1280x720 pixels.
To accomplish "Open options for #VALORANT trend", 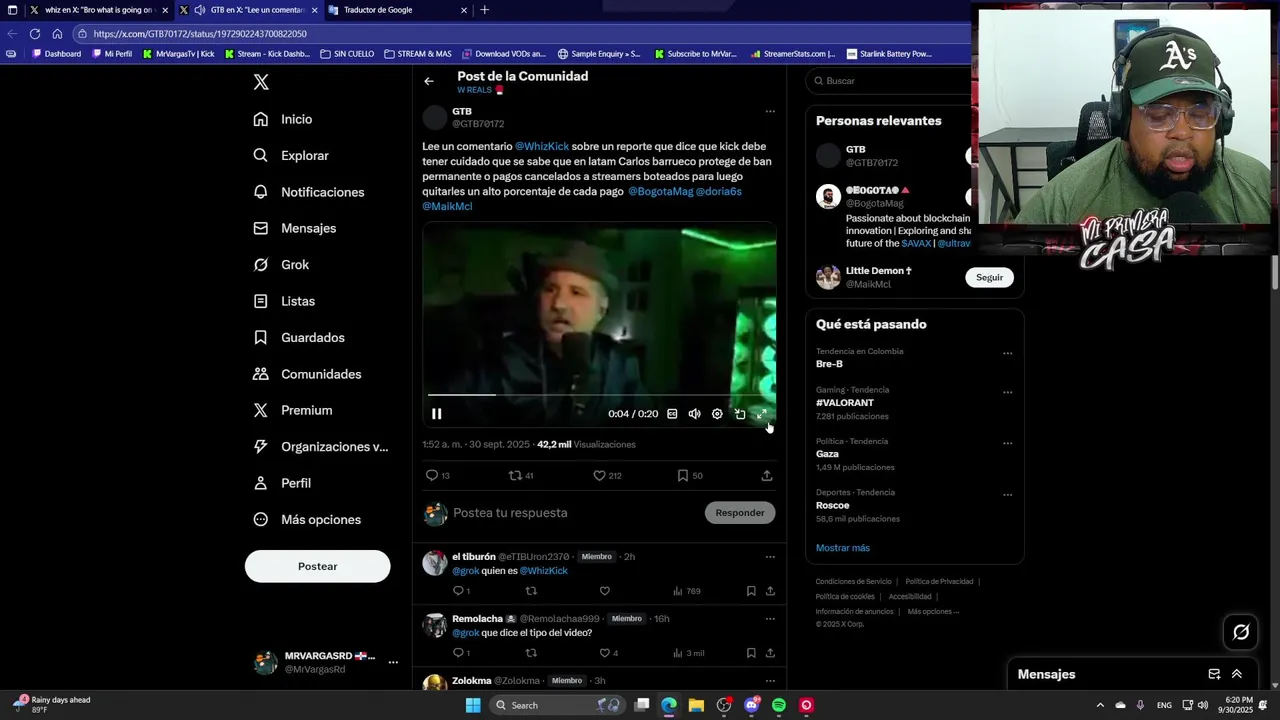I will coord(1007,392).
